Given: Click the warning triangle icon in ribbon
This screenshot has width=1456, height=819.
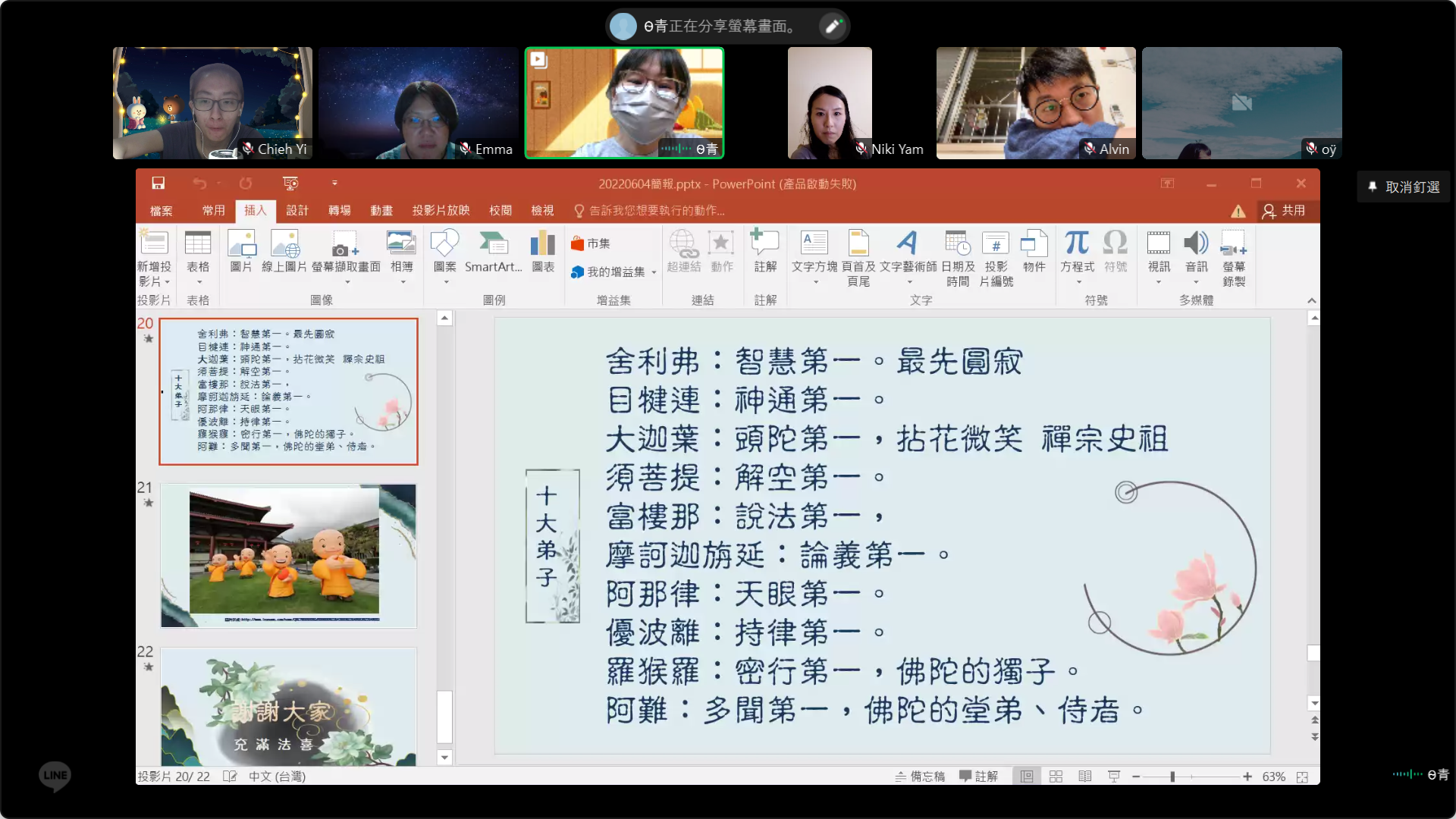Looking at the screenshot, I should 1238,211.
